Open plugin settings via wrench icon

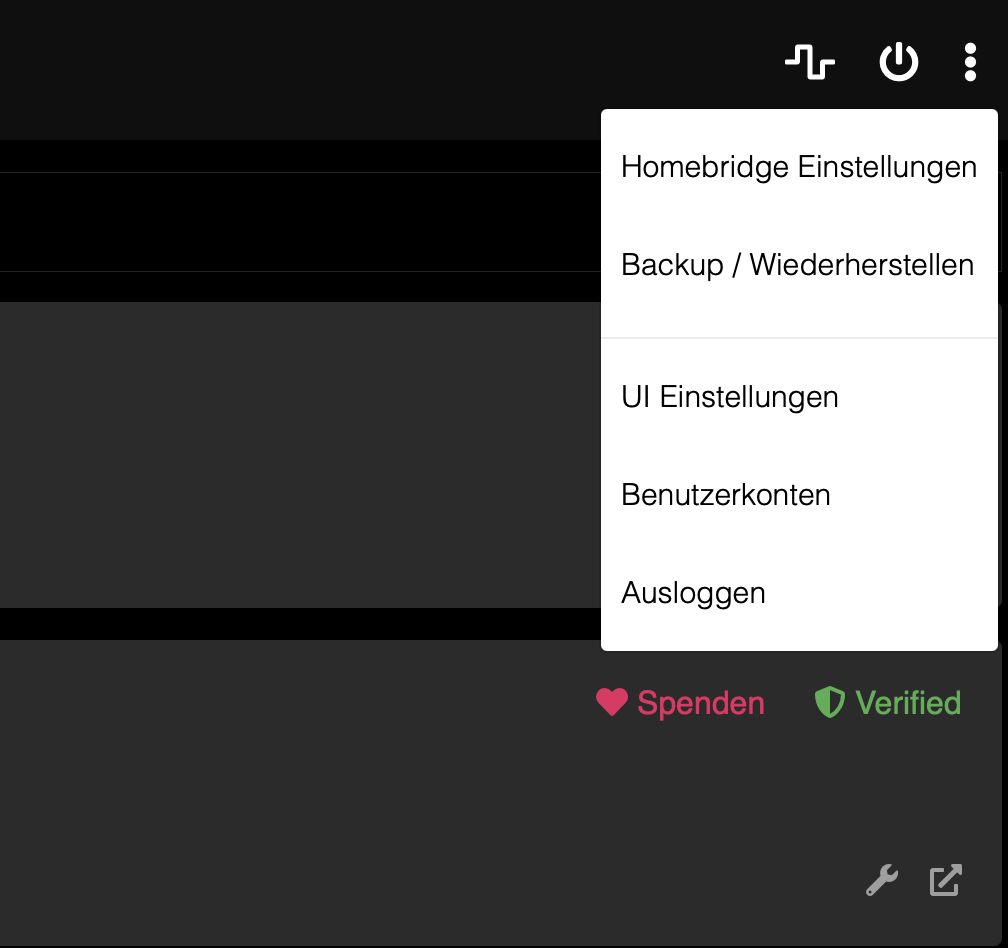pos(881,880)
